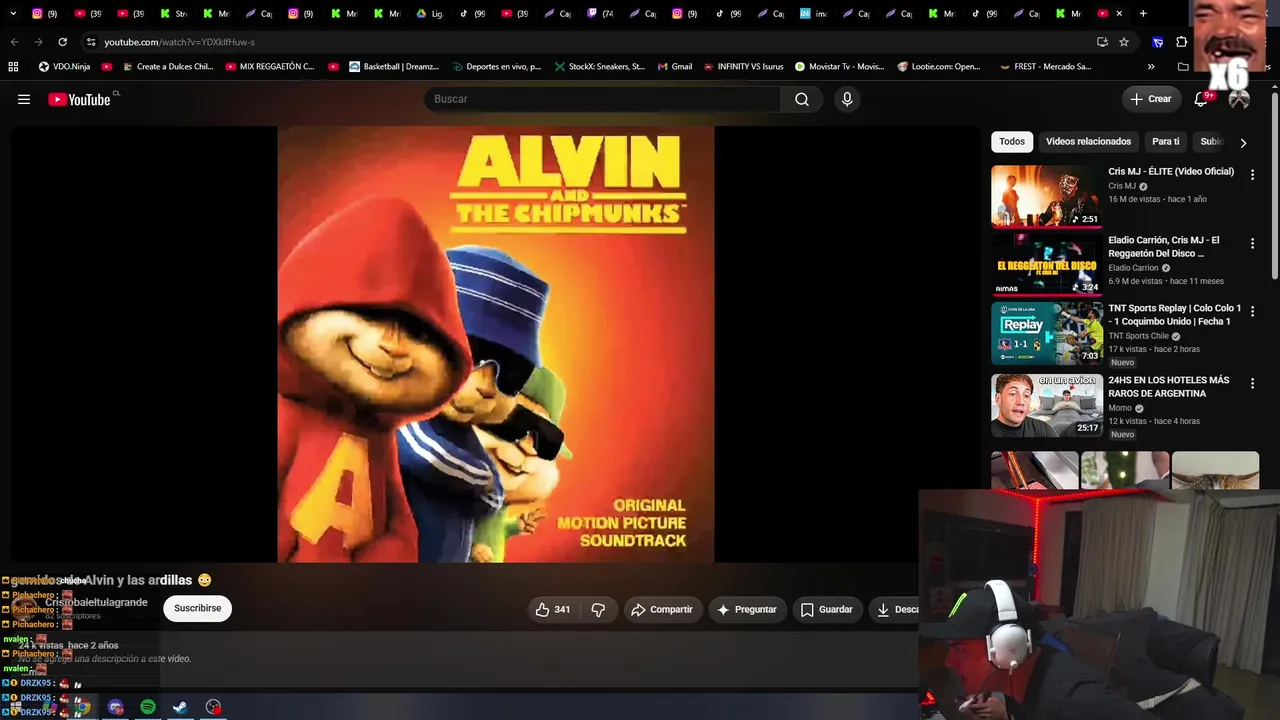Open the MIX REGGAETÓN bookmark
The height and width of the screenshot is (720, 1280).
pos(269,67)
